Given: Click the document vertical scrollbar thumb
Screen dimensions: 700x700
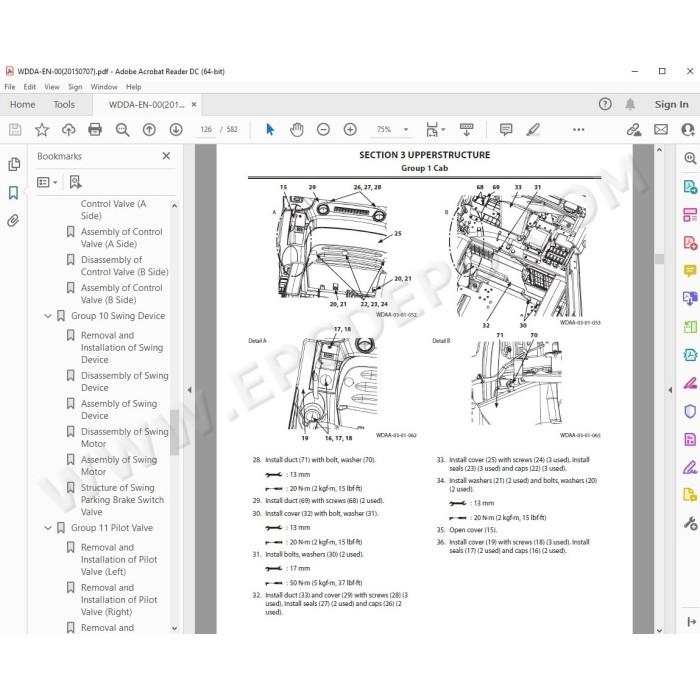Looking at the screenshot, I should [x=659, y=259].
